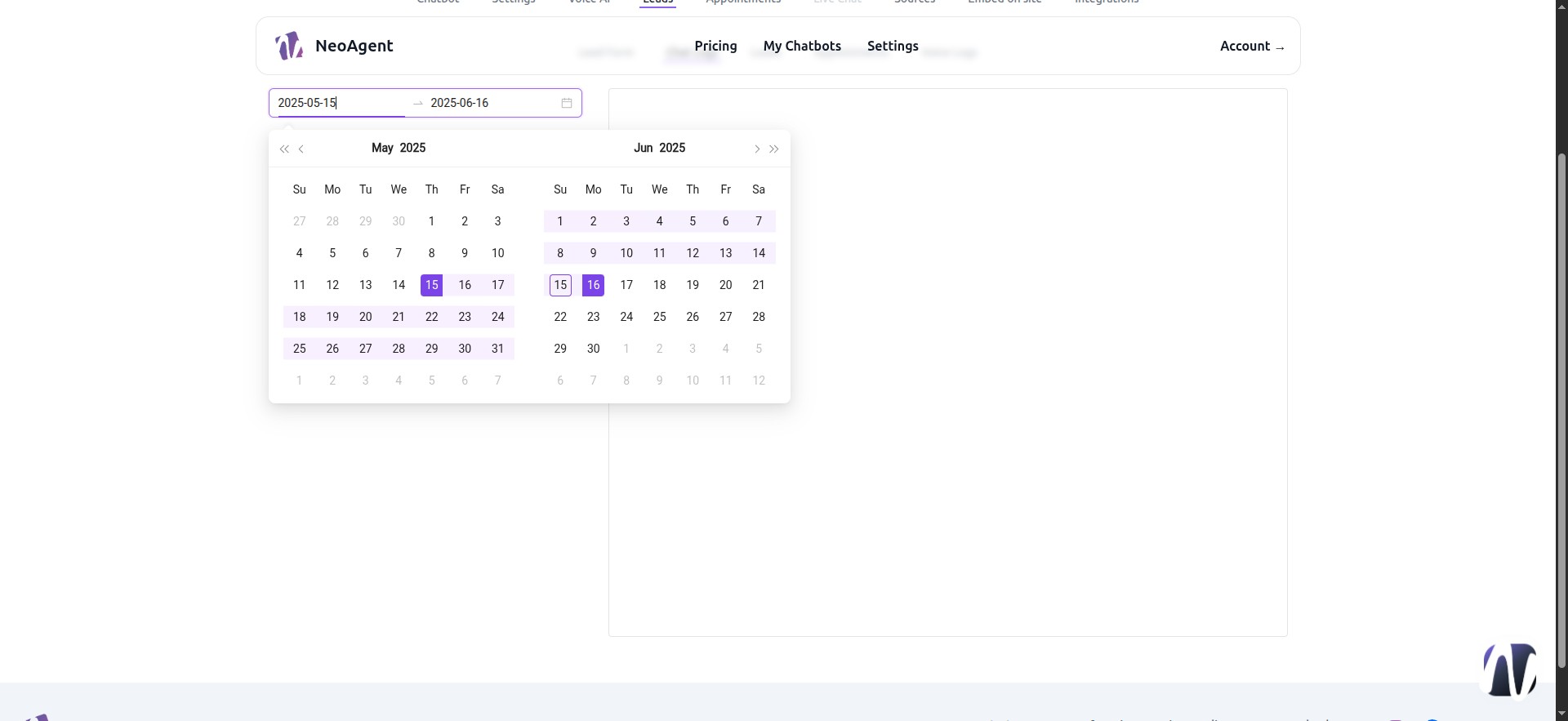Image resolution: width=1568 pixels, height=721 pixels.
Task: Pick June 9 in the right calendar
Action: 594,253
